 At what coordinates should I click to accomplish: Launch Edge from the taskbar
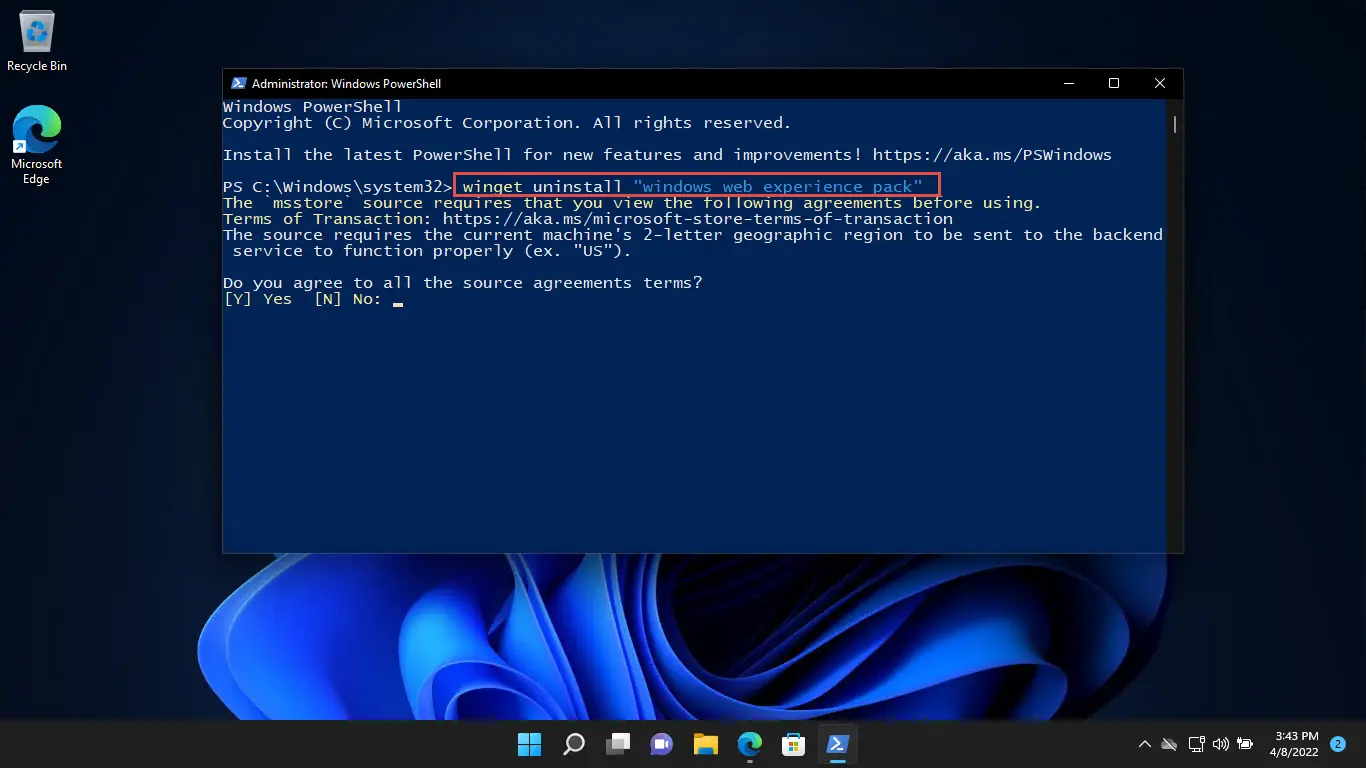(x=750, y=744)
